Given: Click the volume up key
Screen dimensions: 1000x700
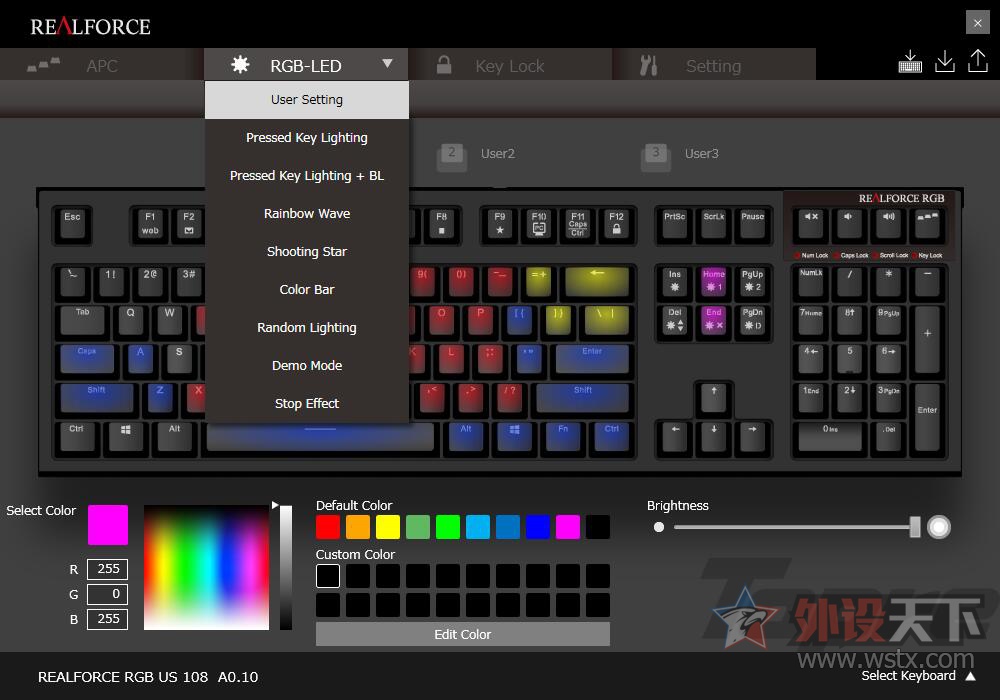Looking at the screenshot, I should 888,224.
